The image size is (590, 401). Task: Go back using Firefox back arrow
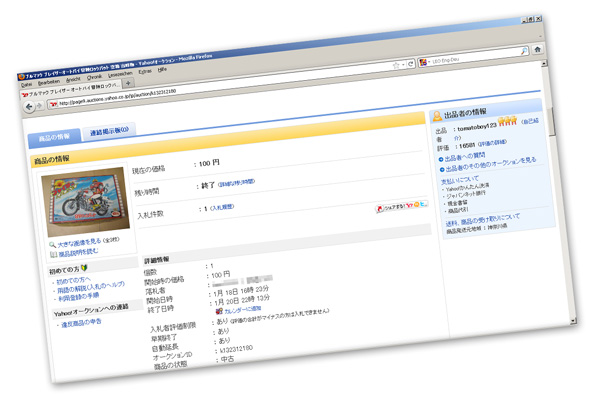click(29, 107)
